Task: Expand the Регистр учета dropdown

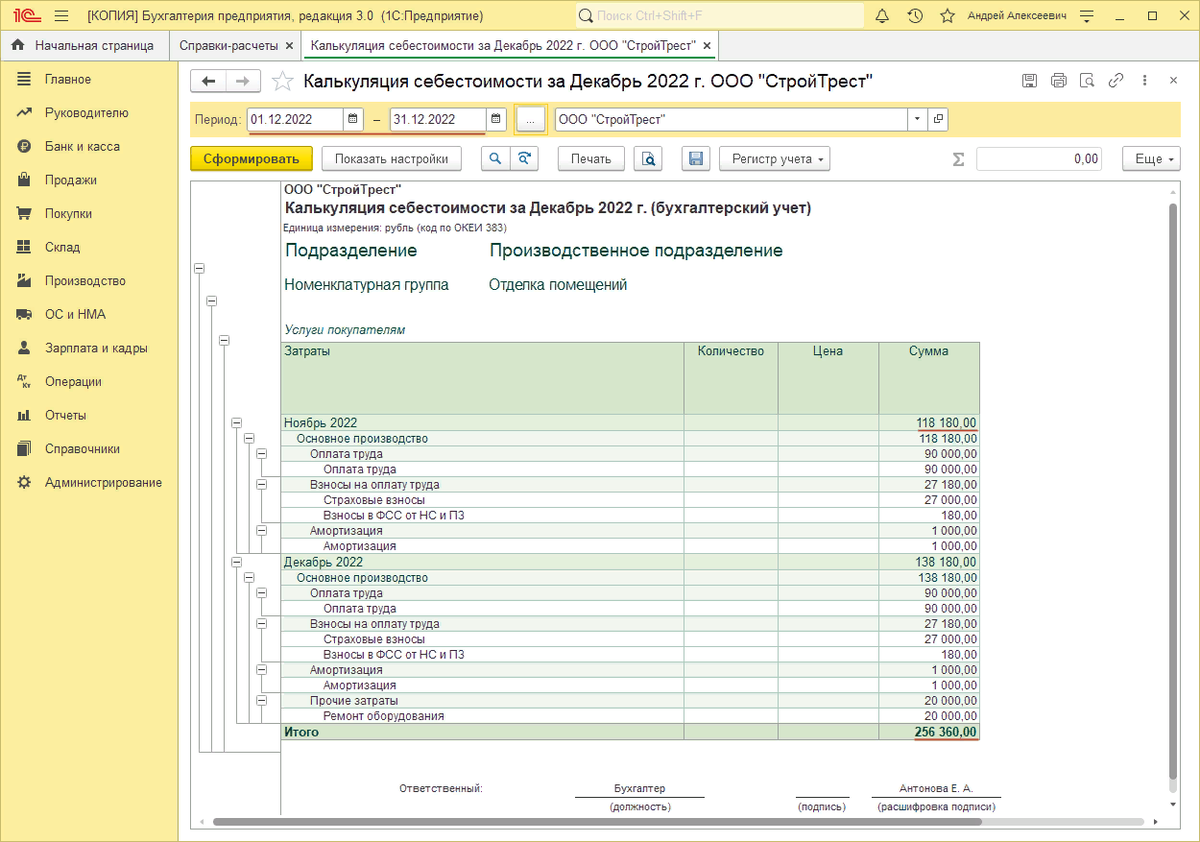Action: [773, 159]
